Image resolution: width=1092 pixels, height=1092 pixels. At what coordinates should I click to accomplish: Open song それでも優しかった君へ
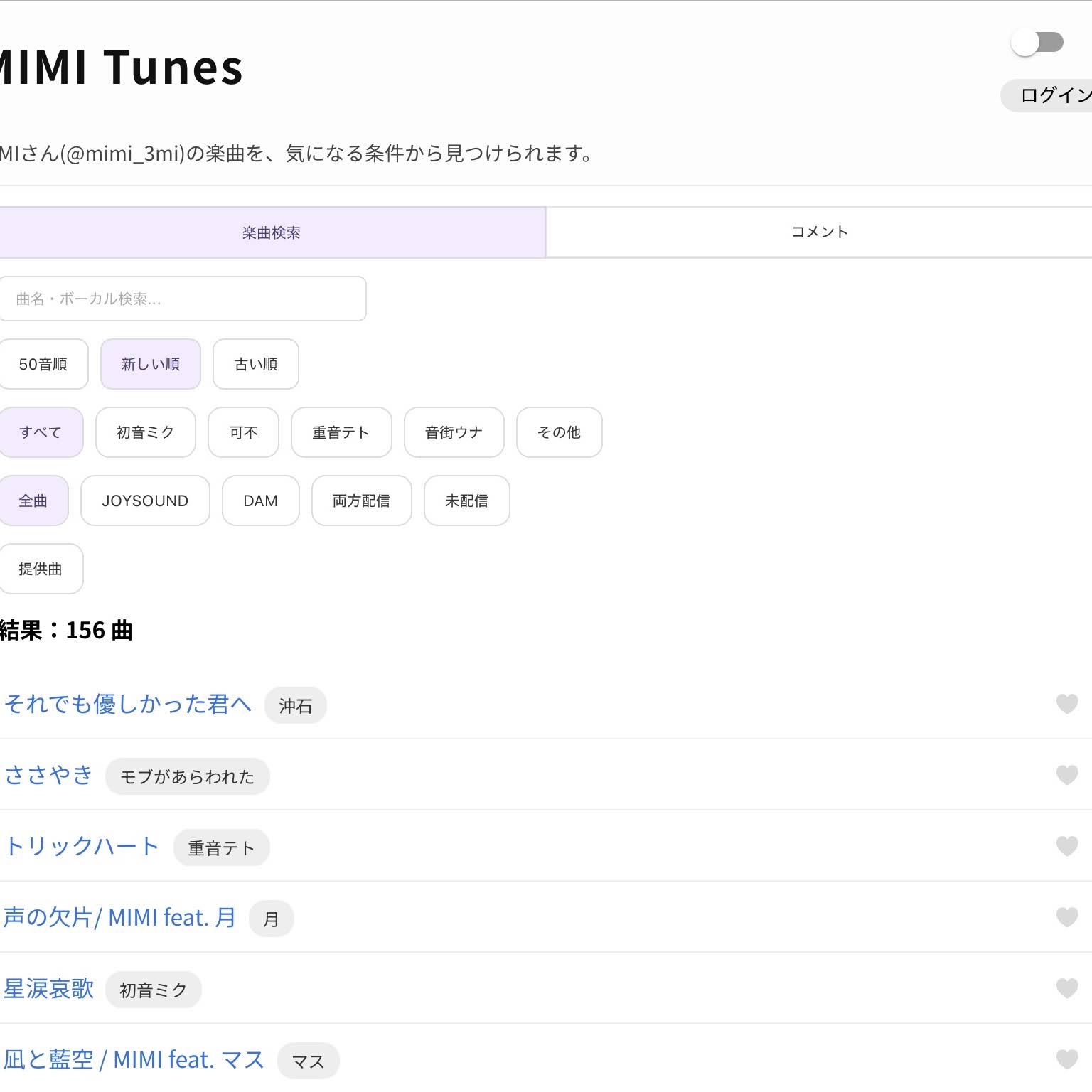[128, 704]
